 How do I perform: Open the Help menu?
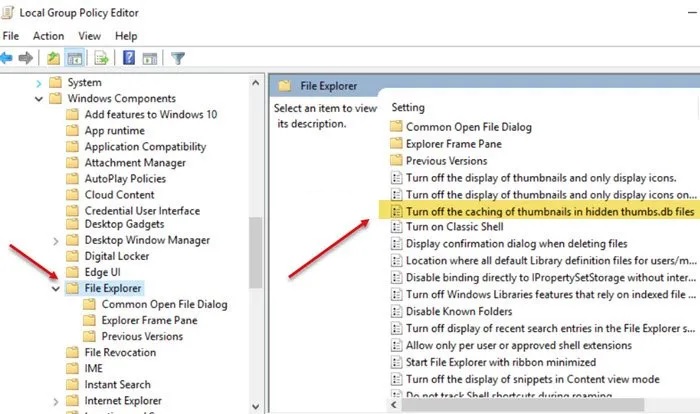tap(126, 36)
